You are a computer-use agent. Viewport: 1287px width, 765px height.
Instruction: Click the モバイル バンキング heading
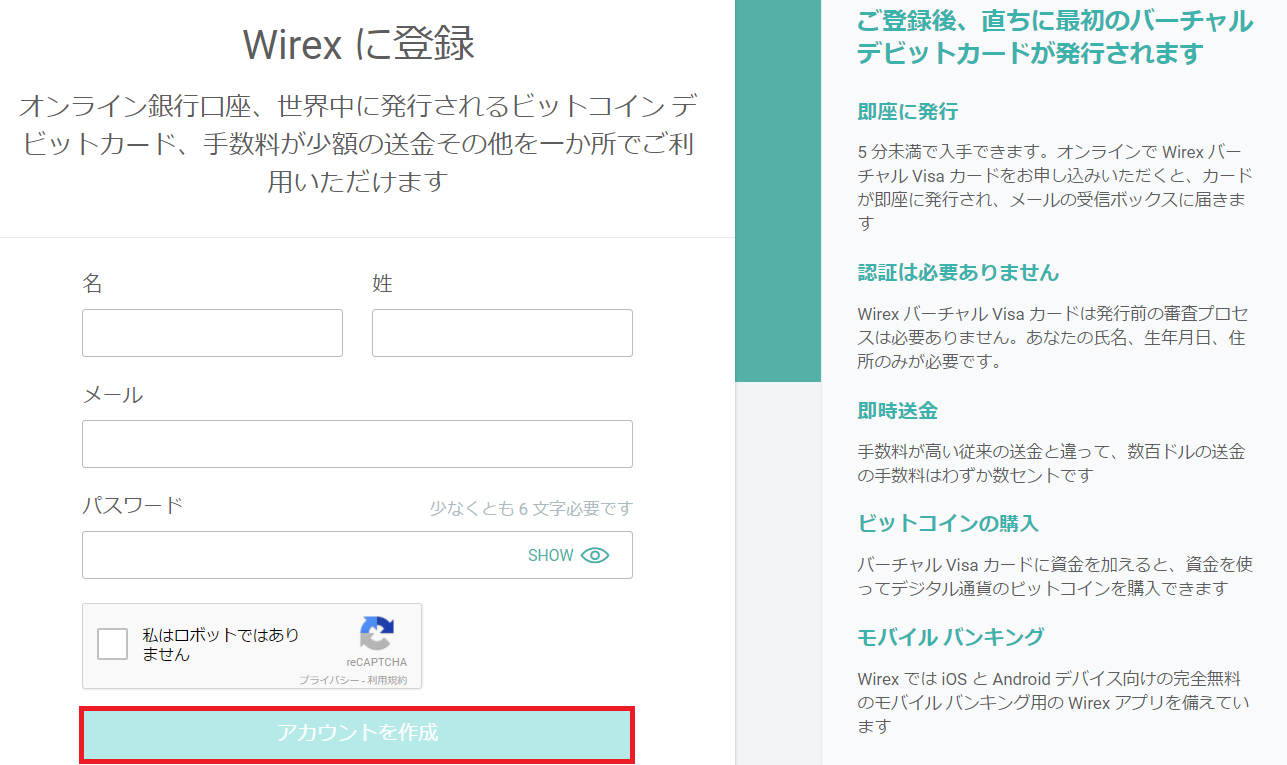(950, 636)
